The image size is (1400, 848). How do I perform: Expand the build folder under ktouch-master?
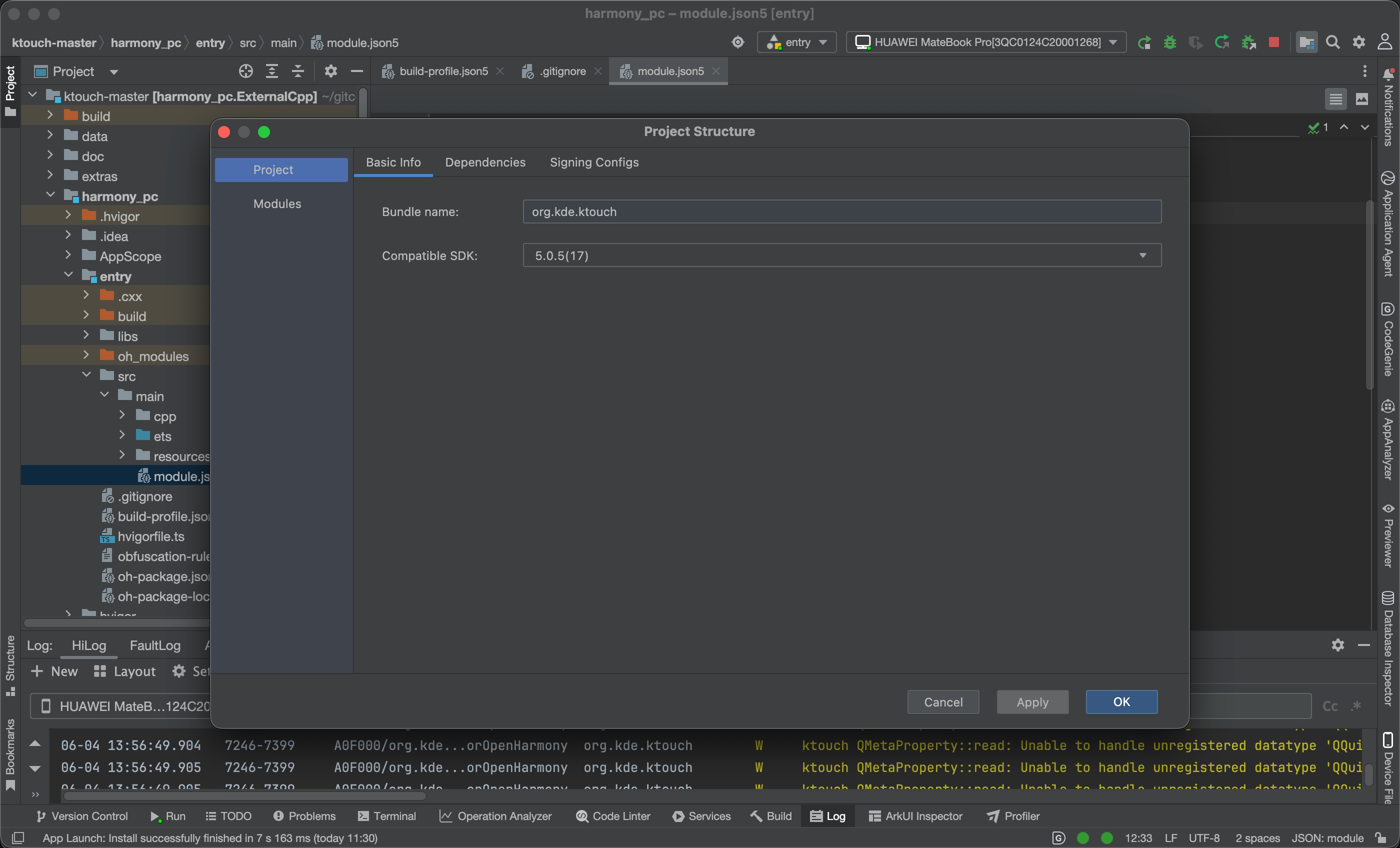(50, 115)
